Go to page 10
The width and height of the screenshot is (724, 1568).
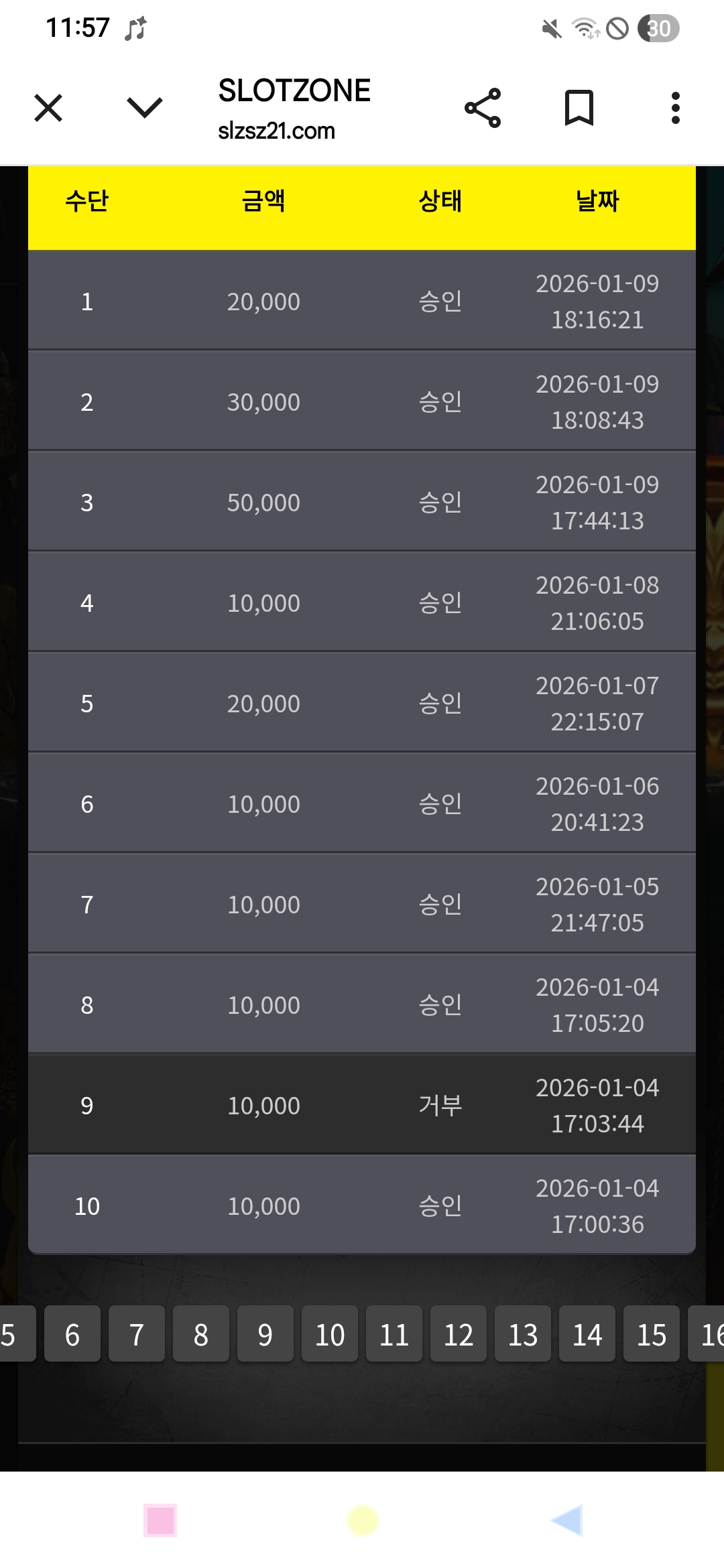[330, 1334]
